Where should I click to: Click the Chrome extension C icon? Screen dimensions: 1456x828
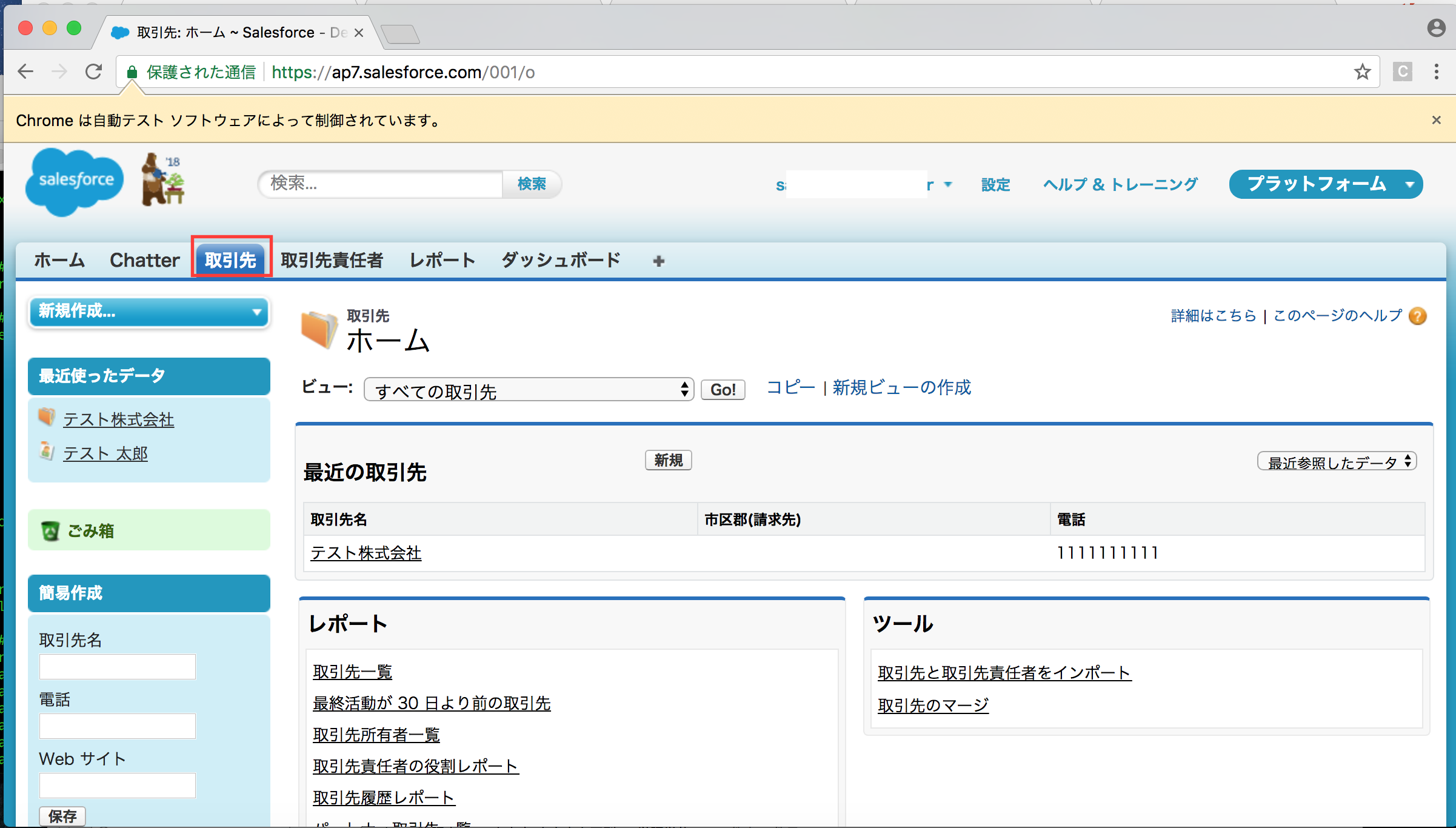pos(1402,72)
